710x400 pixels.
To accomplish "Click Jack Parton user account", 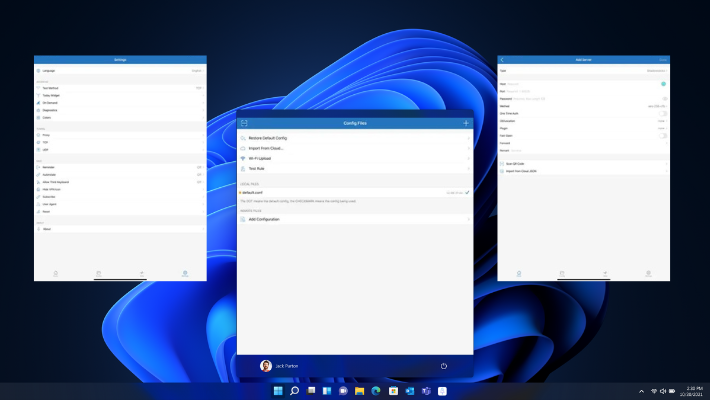I will (279, 366).
